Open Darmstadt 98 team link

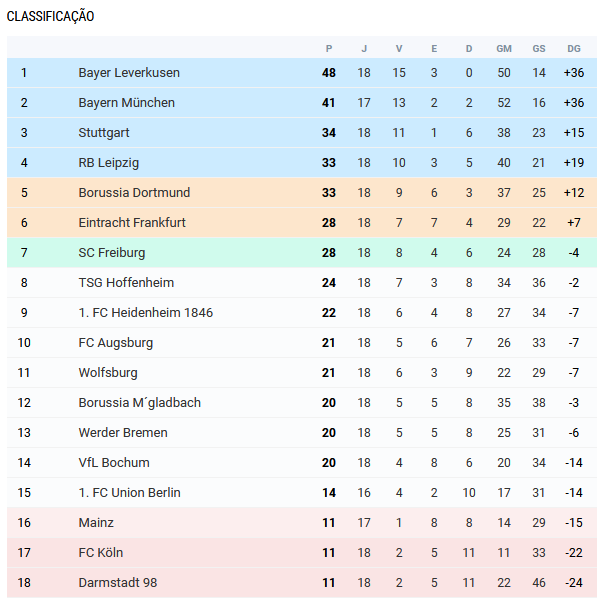click(117, 582)
